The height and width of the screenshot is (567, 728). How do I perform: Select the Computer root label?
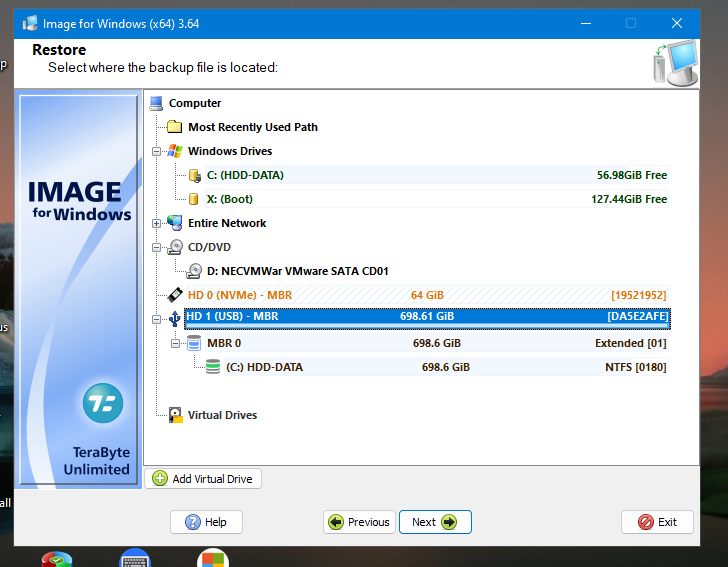click(195, 103)
